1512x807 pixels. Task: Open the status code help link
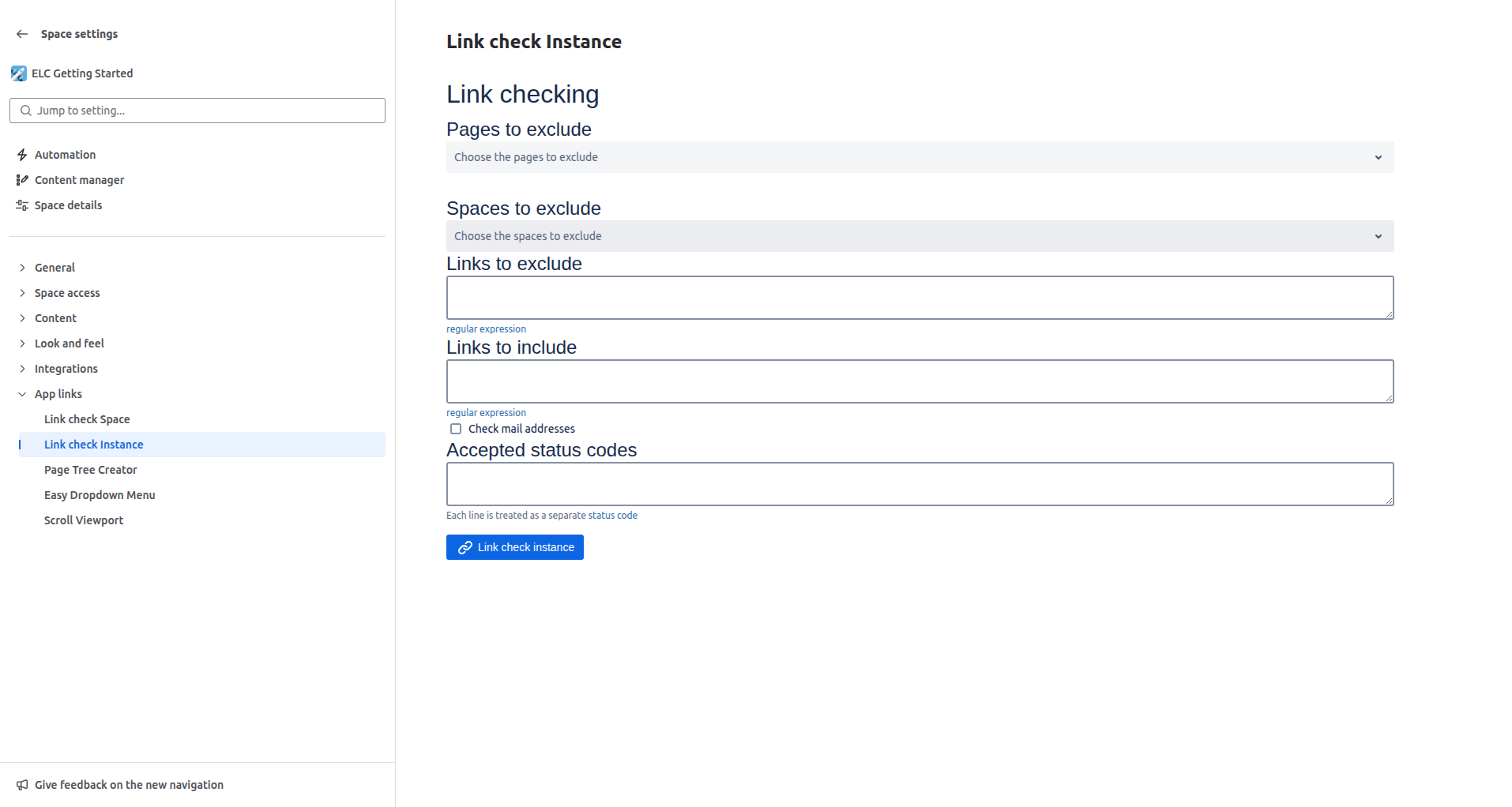click(x=612, y=516)
